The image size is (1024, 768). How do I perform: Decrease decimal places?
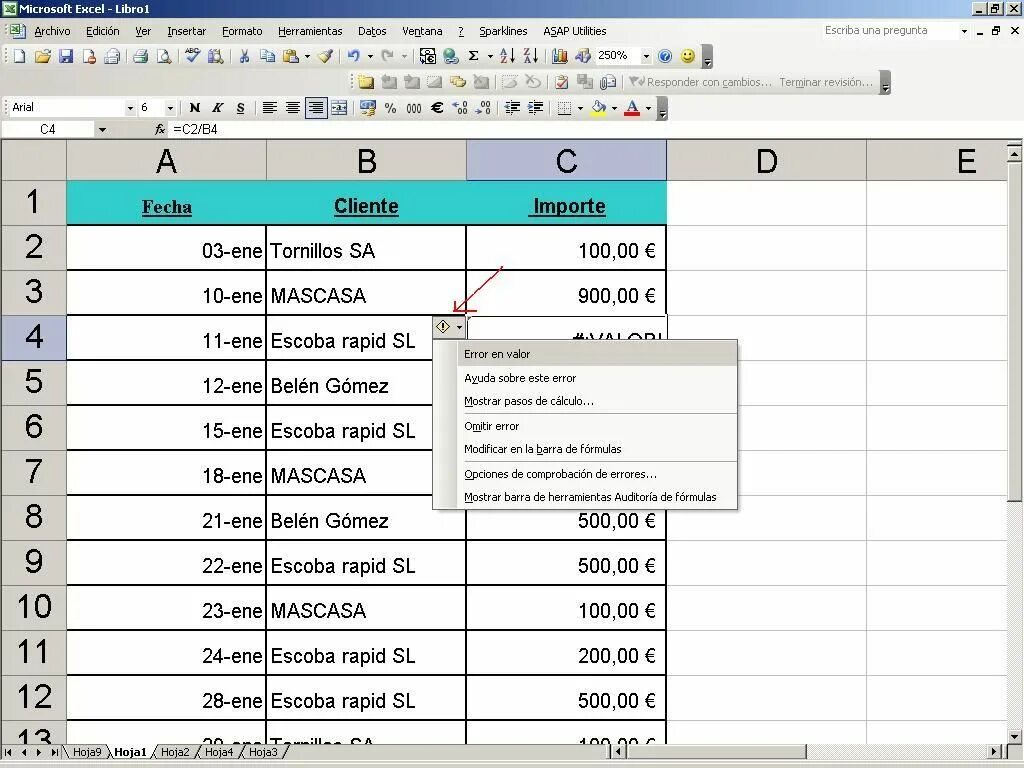pyautogui.click(x=484, y=108)
